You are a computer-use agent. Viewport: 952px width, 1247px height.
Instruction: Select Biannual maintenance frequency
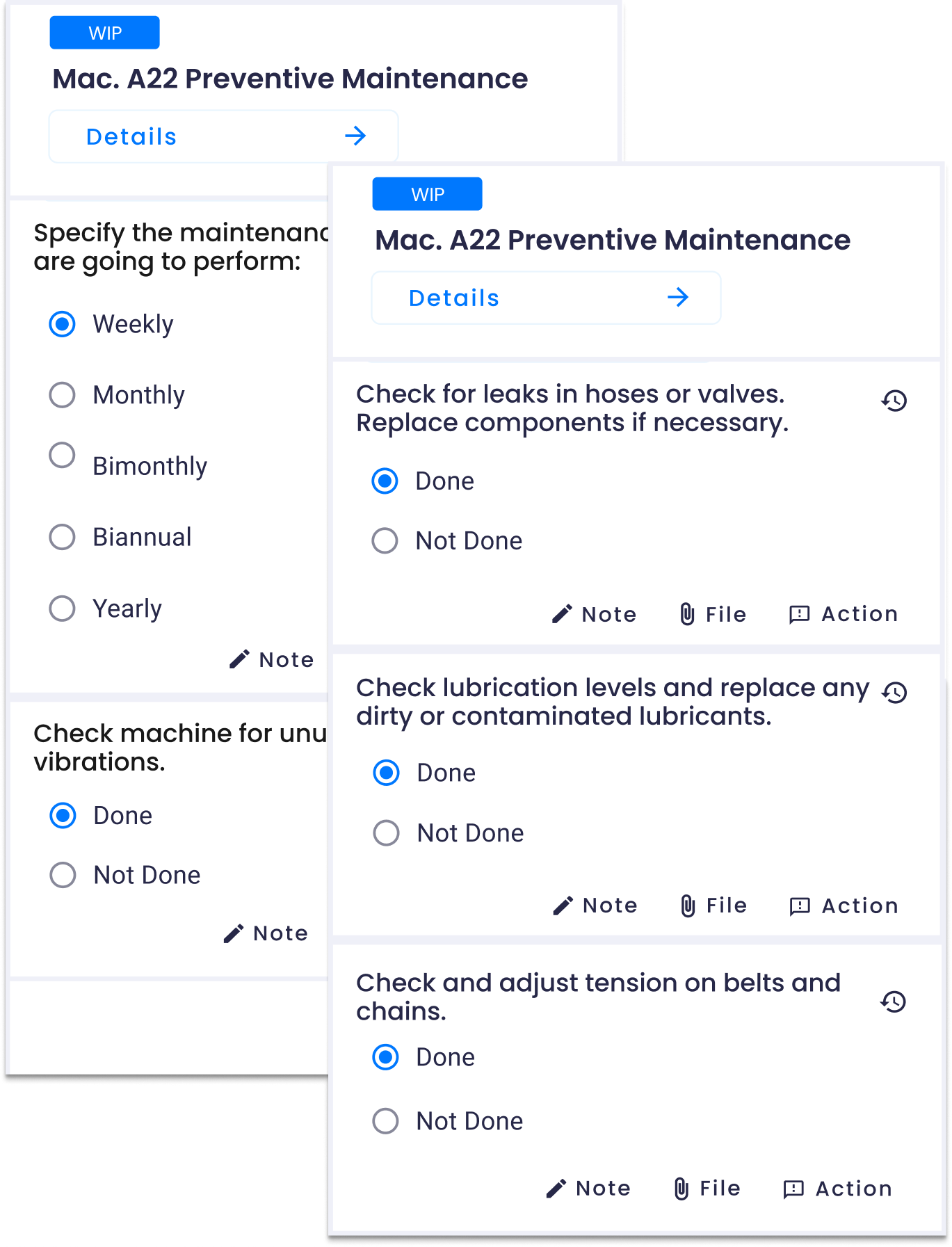(x=63, y=537)
